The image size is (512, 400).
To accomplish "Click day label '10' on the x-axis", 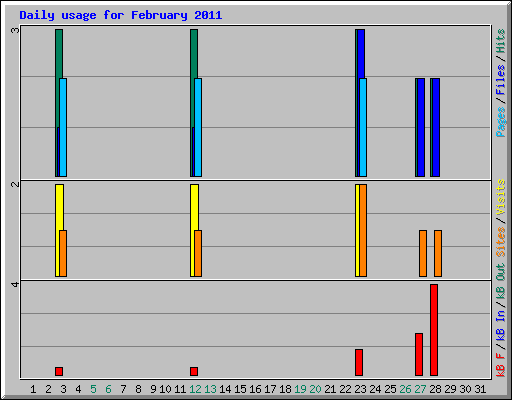I will click(x=165, y=389).
